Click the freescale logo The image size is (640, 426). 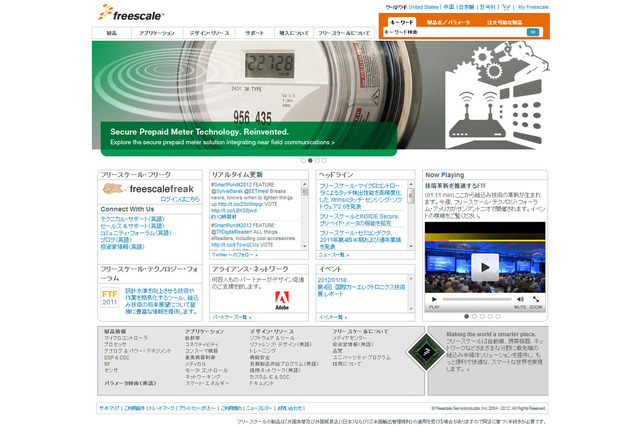coord(131,12)
